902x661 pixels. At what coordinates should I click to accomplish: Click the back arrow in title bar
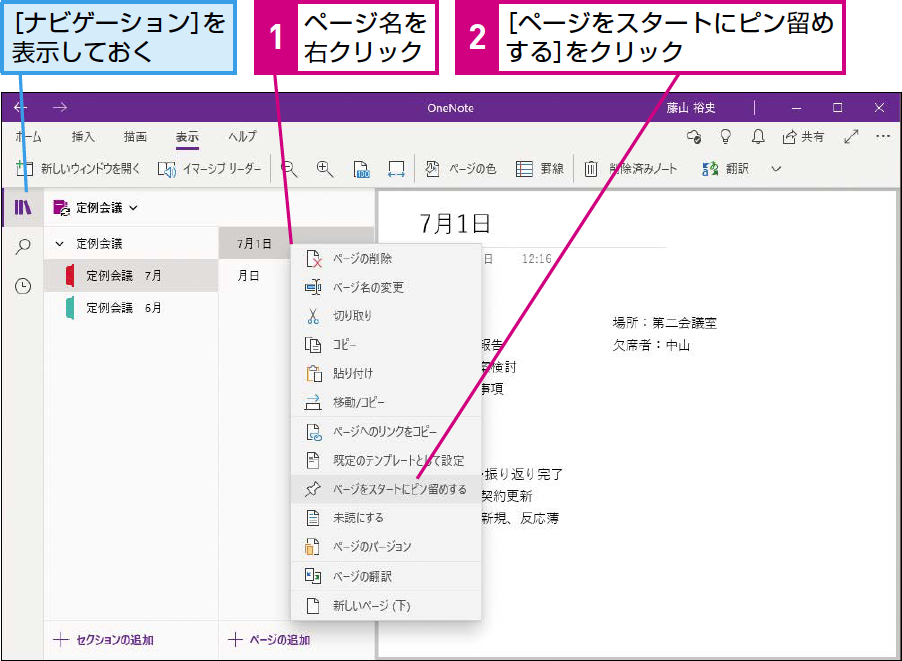(x=21, y=108)
